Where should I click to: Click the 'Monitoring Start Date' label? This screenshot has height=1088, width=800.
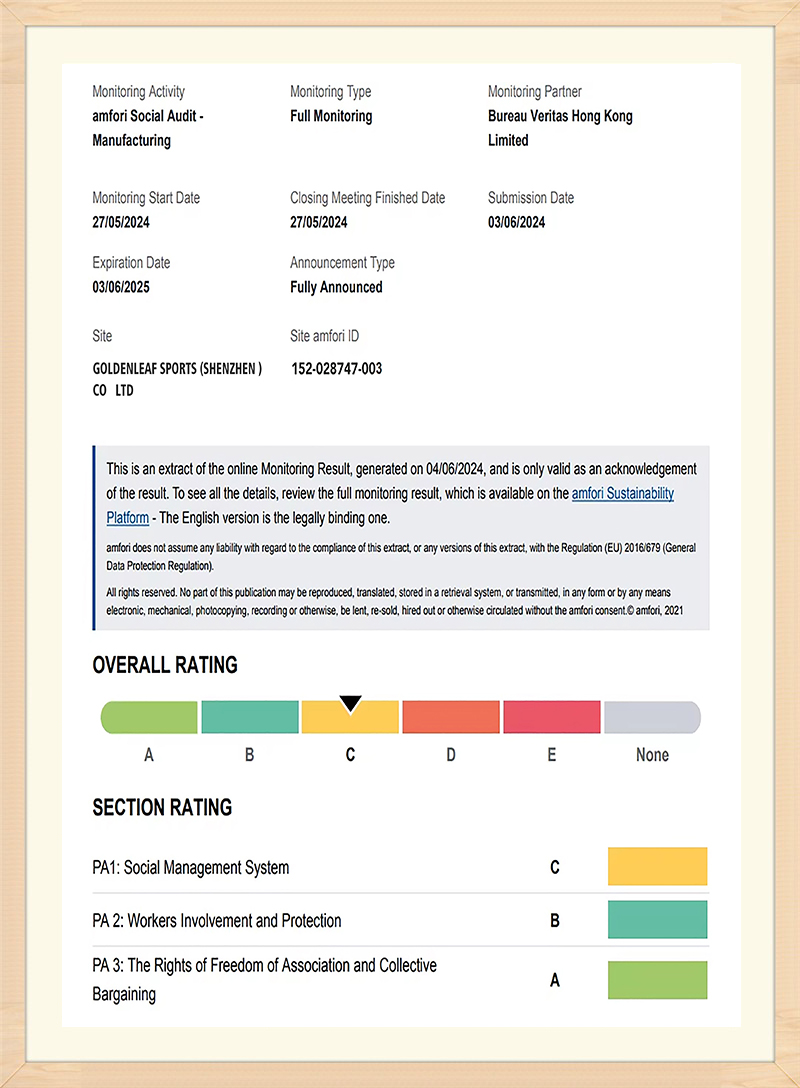pyautogui.click(x=146, y=198)
